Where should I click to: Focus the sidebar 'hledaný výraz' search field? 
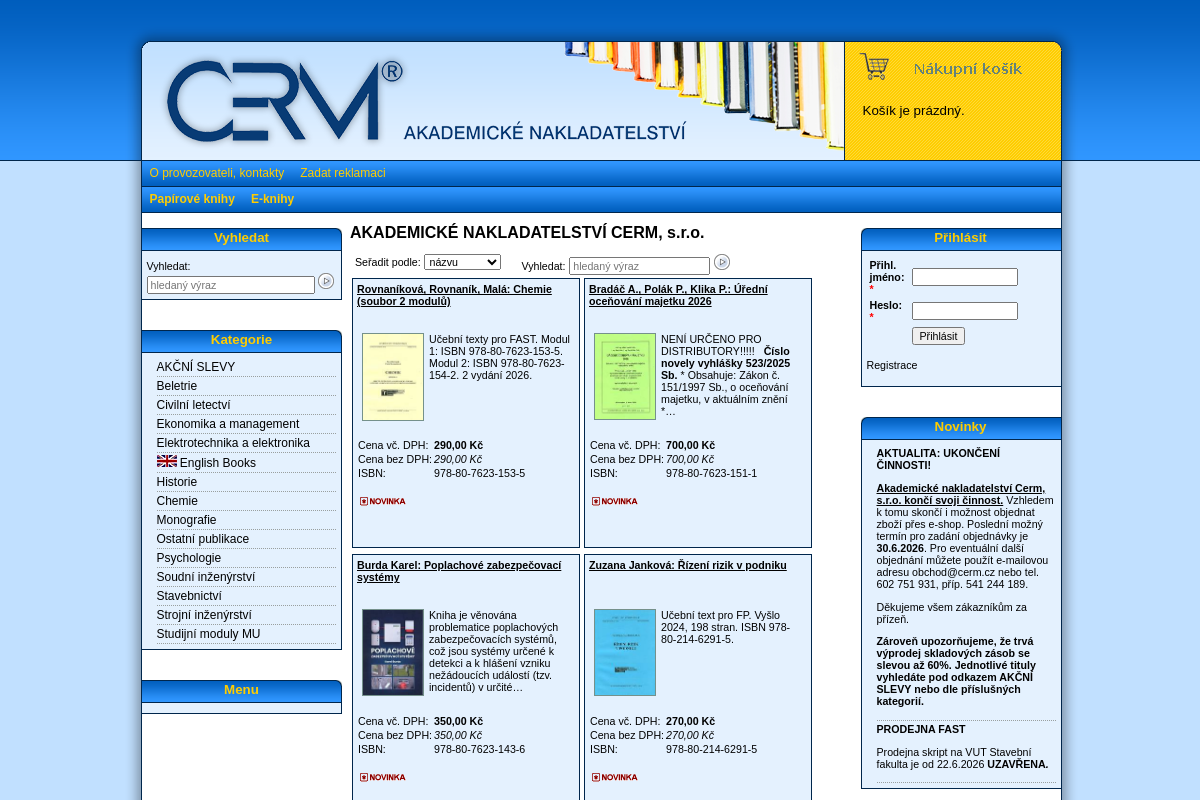point(231,285)
